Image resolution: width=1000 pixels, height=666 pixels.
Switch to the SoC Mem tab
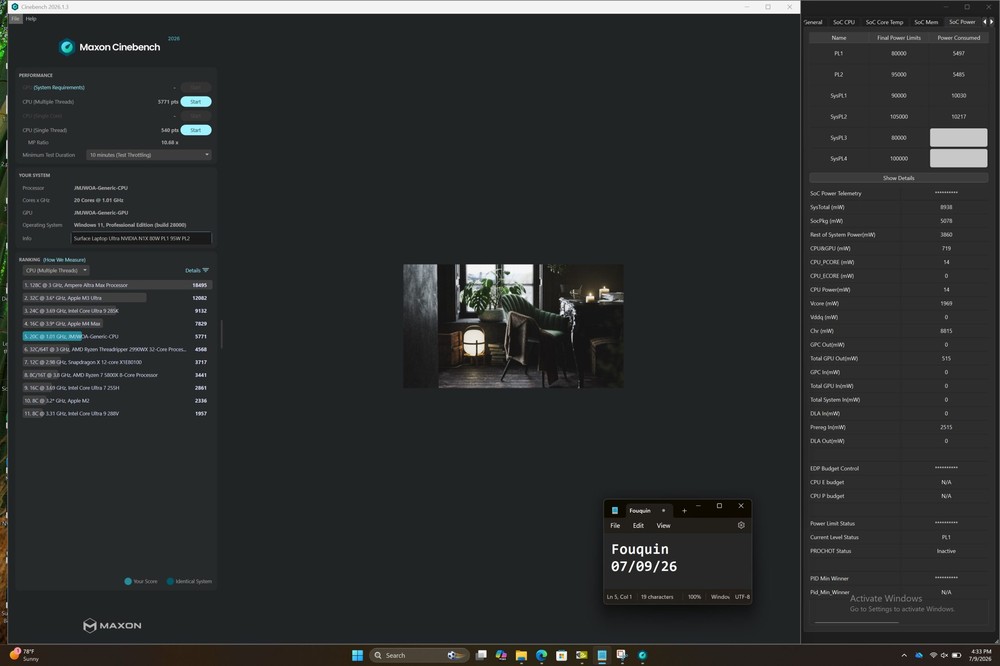pyautogui.click(x=926, y=22)
